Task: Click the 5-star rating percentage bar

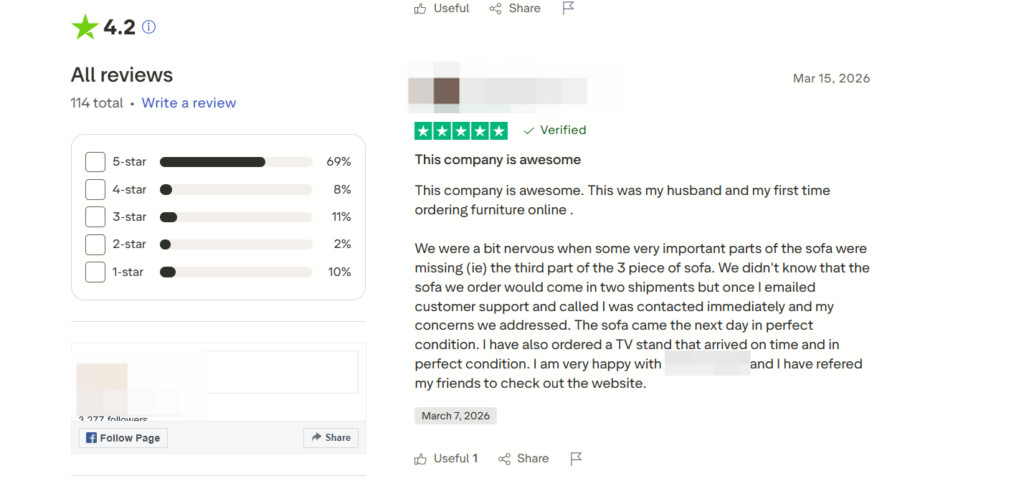Action: 236,162
